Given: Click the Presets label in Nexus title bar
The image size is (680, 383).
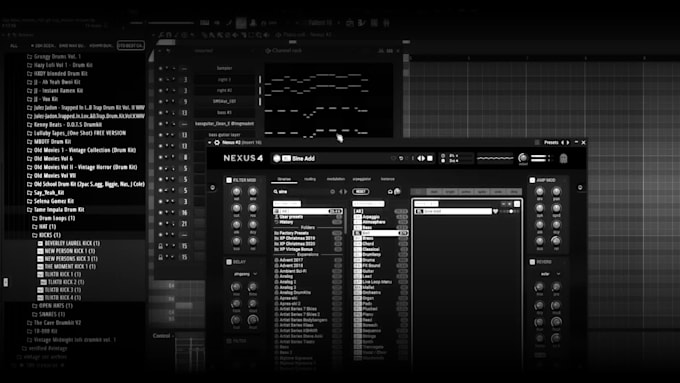Looking at the screenshot, I should (x=551, y=142).
